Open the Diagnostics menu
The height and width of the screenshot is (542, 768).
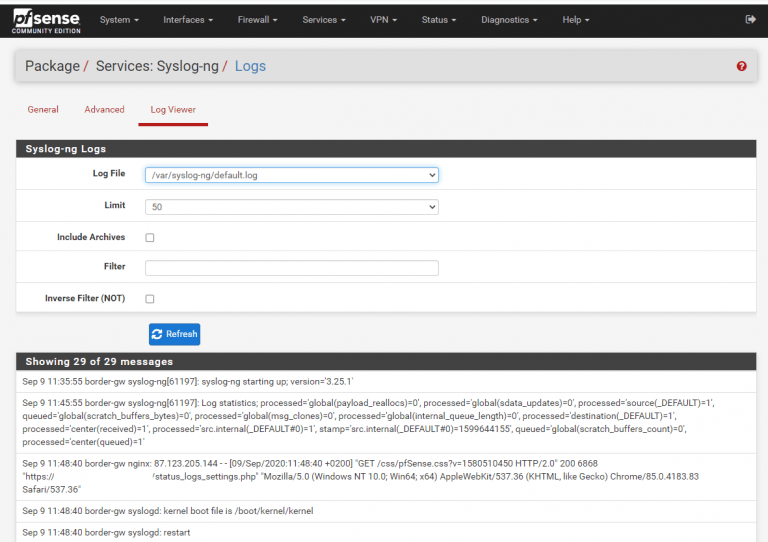coord(509,20)
